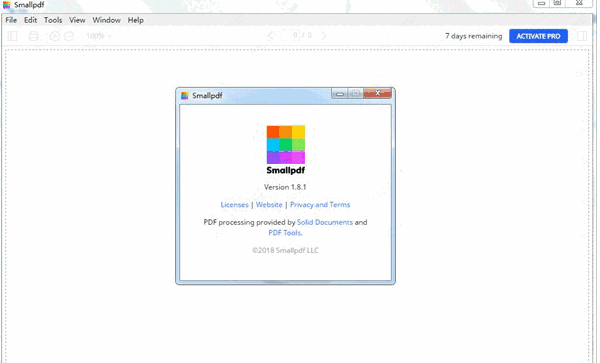Click the ACTIVATE PRO button

click(538, 36)
